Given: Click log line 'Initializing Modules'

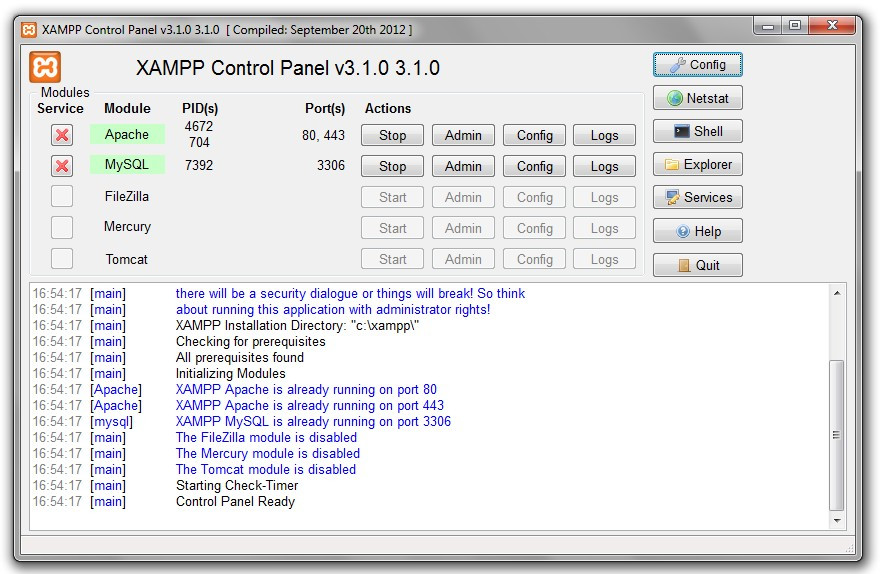Looking at the screenshot, I should click(x=231, y=373).
